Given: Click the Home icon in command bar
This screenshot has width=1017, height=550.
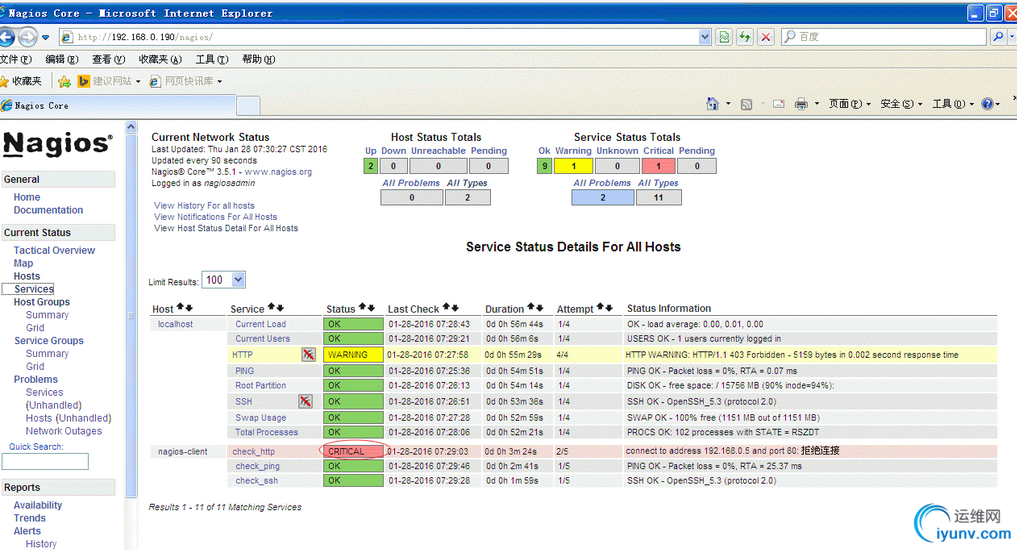Looking at the screenshot, I should coord(712,104).
